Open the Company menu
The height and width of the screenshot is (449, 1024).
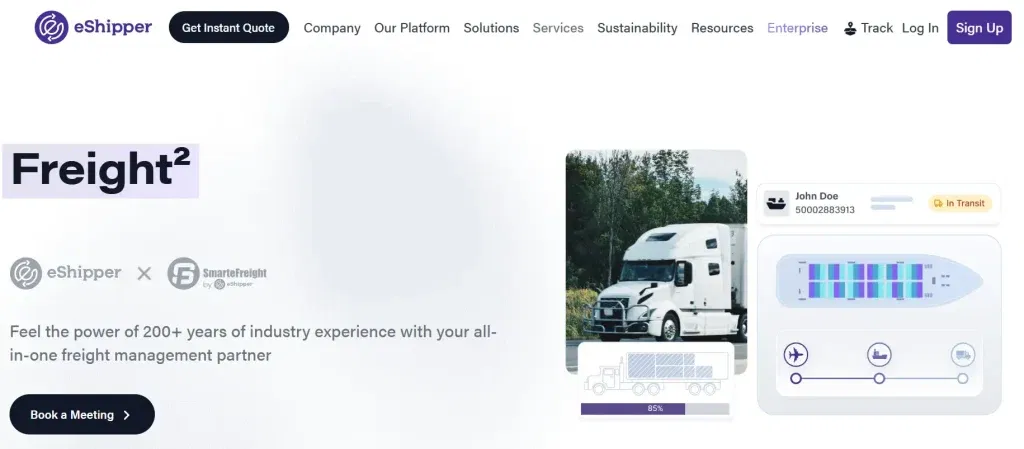(x=332, y=28)
